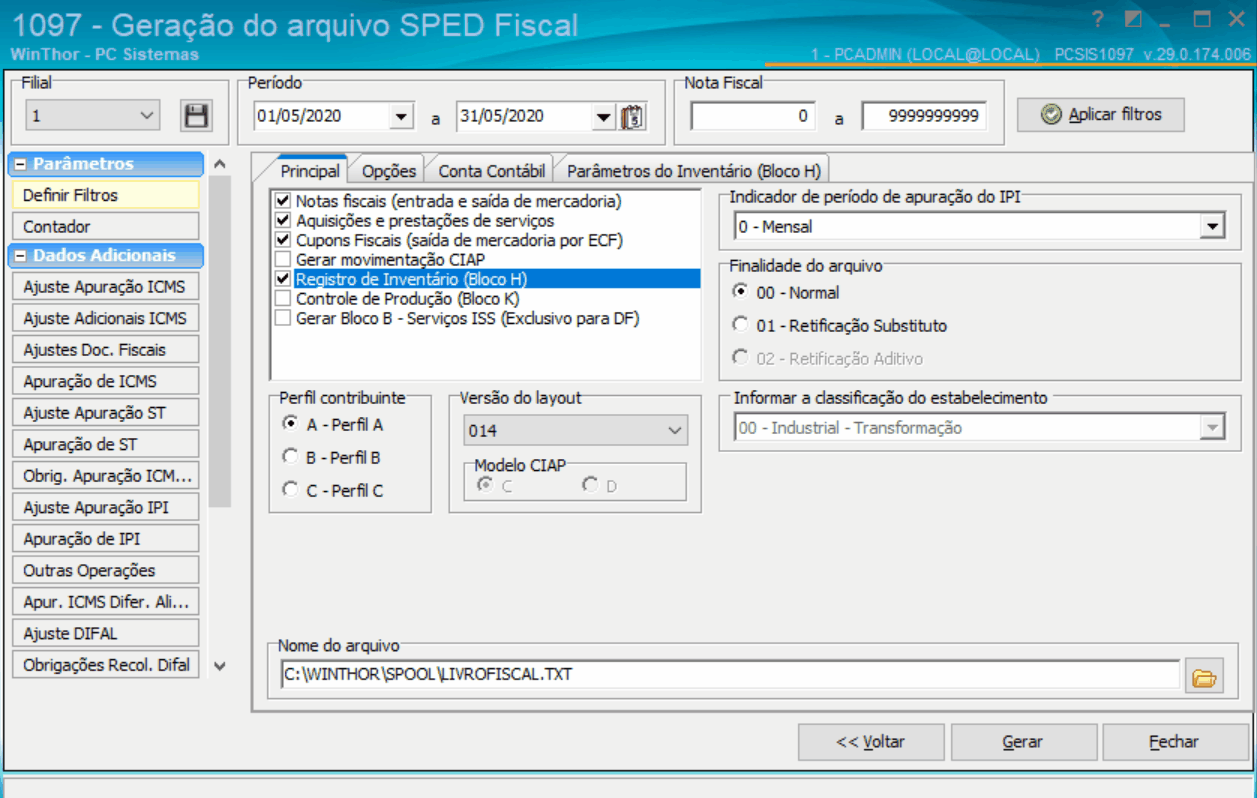
Task: Click the help question mark icon
Action: [x=1098, y=19]
